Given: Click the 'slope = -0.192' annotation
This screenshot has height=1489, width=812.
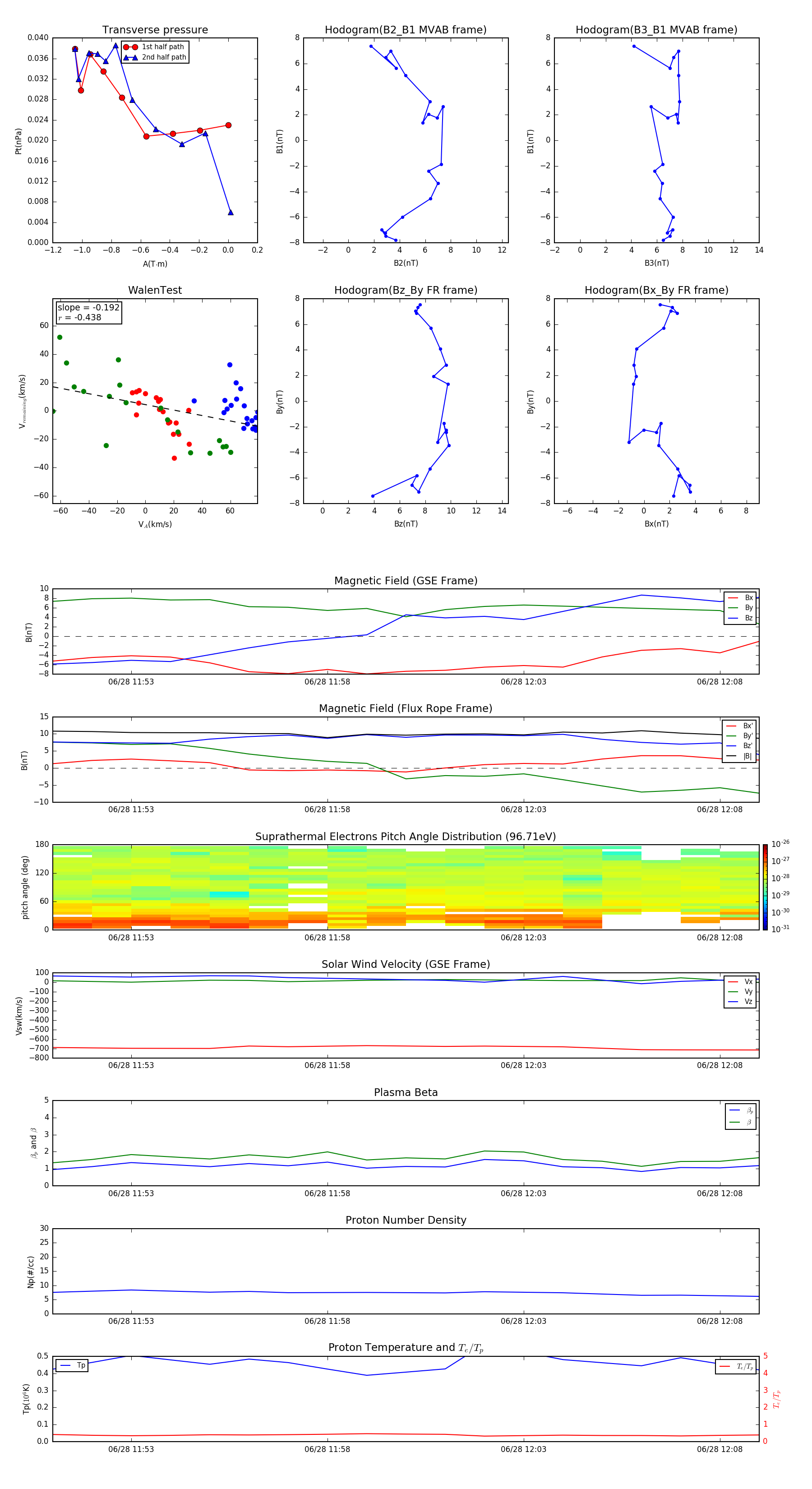Looking at the screenshot, I should (x=88, y=308).
